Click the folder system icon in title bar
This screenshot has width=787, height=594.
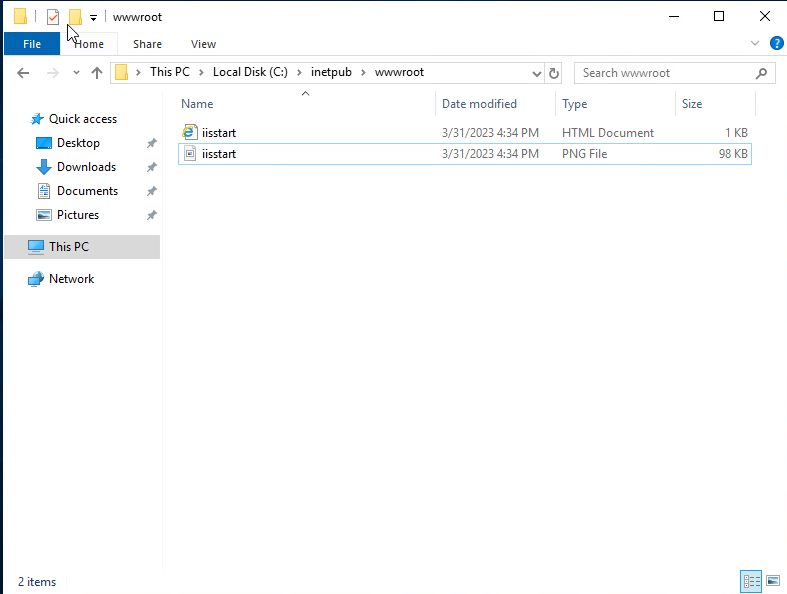pos(20,17)
